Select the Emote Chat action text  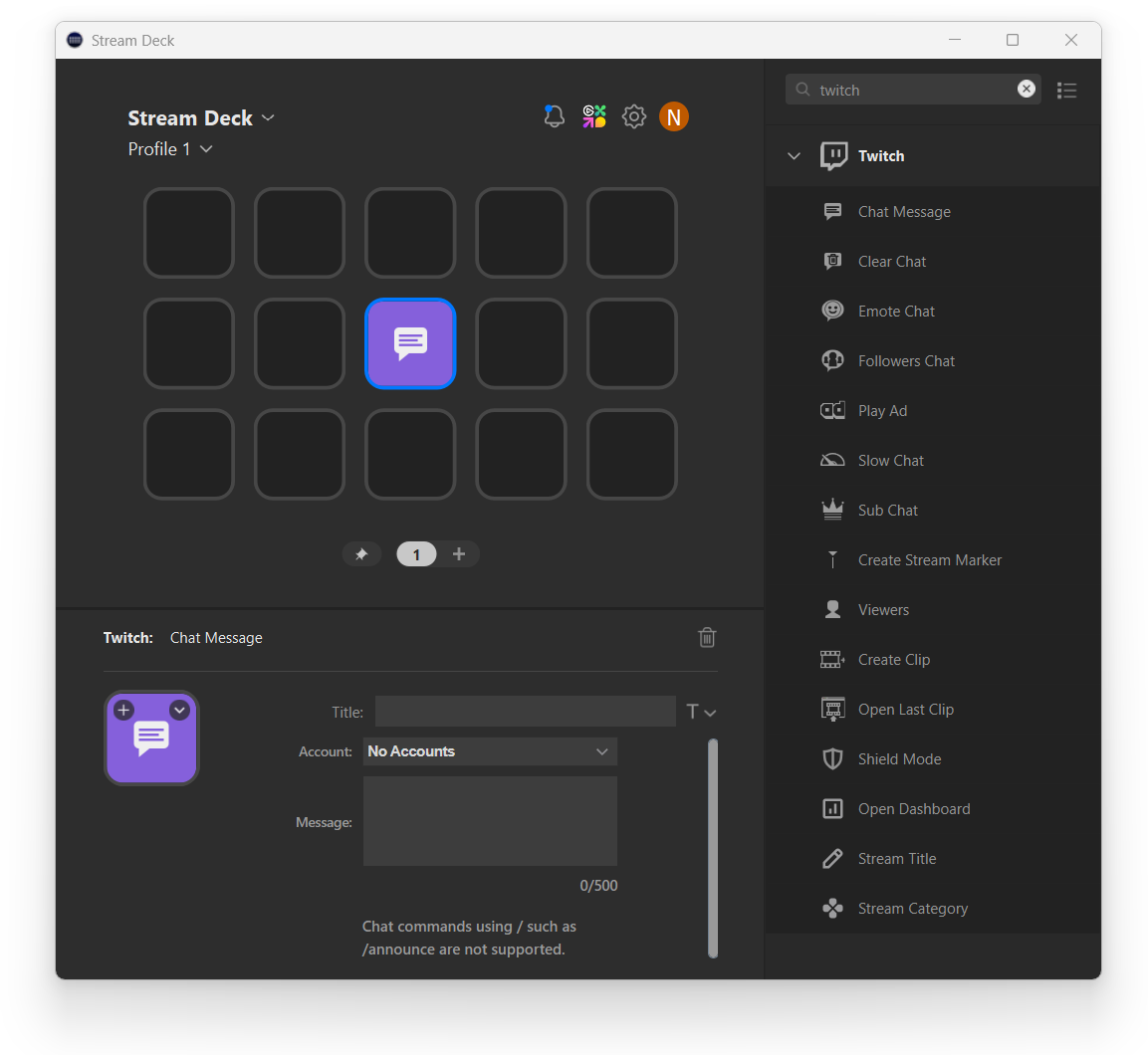coord(896,311)
